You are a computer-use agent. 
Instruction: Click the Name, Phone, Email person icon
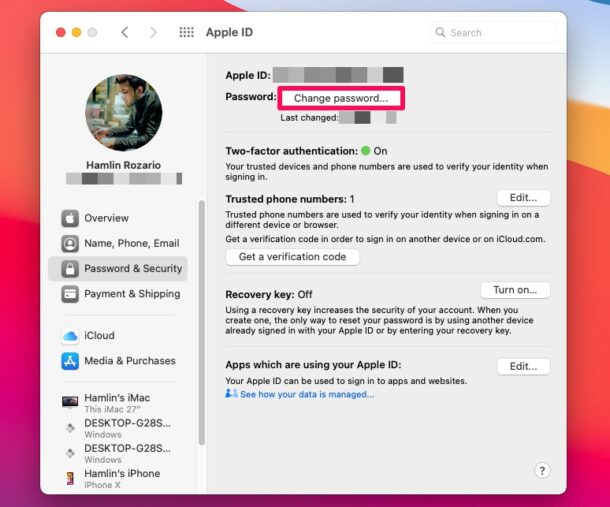[70, 244]
